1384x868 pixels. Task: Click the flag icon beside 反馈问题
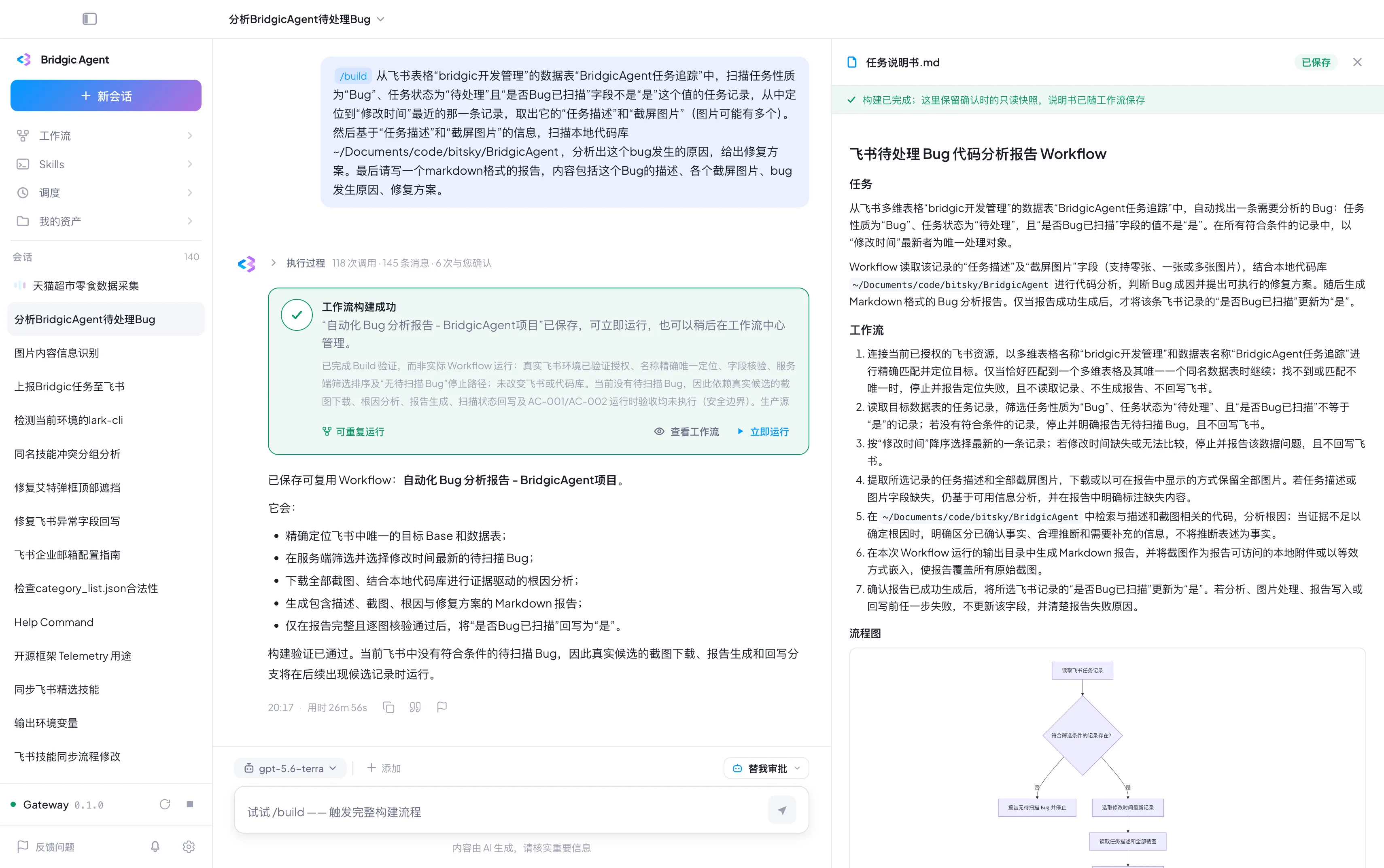click(23, 847)
